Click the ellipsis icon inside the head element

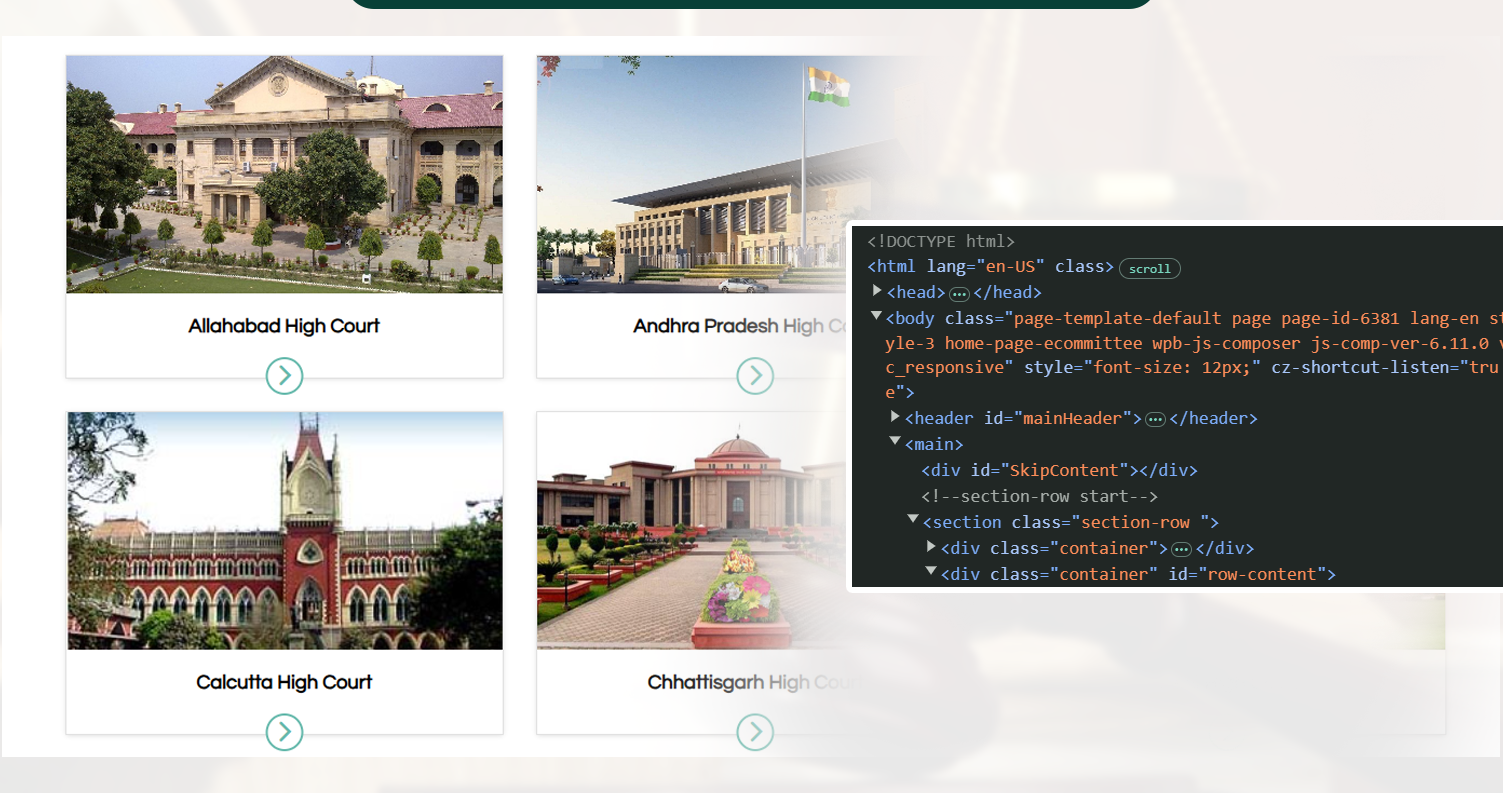coord(960,292)
